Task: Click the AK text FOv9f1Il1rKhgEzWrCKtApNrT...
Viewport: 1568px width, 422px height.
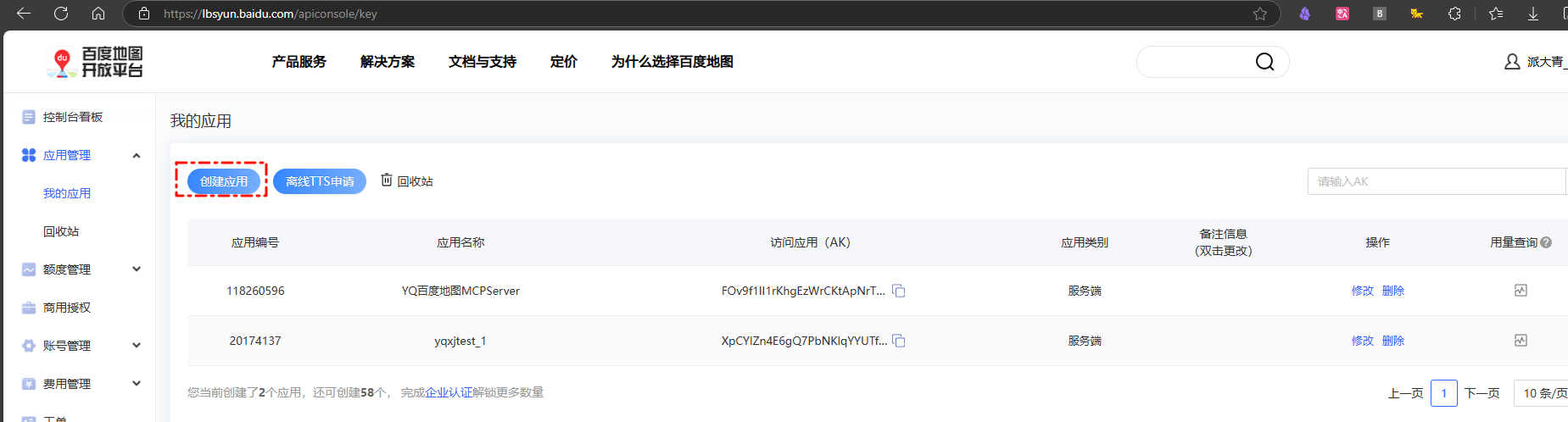Action: point(803,291)
